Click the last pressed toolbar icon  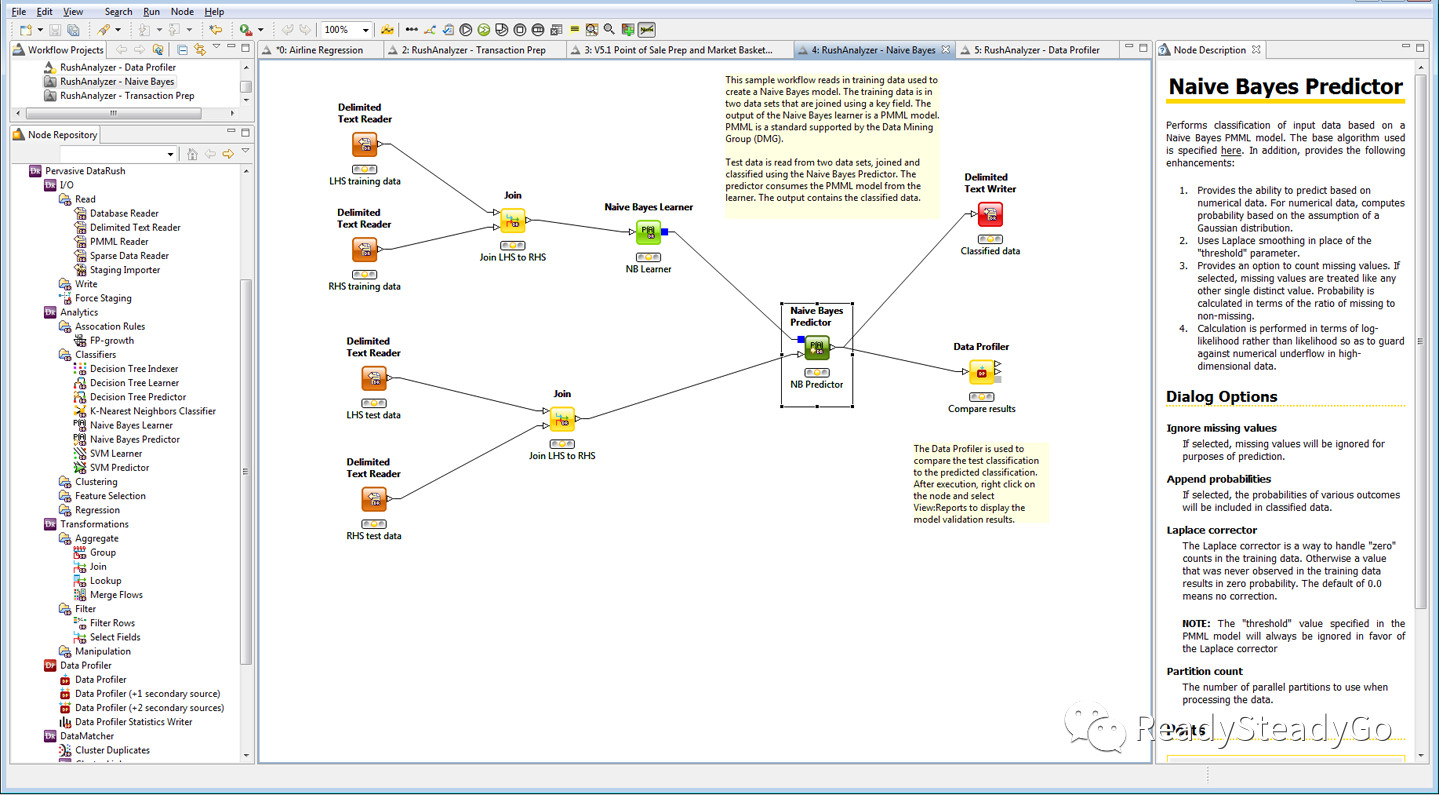pyautogui.click(x=648, y=30)
